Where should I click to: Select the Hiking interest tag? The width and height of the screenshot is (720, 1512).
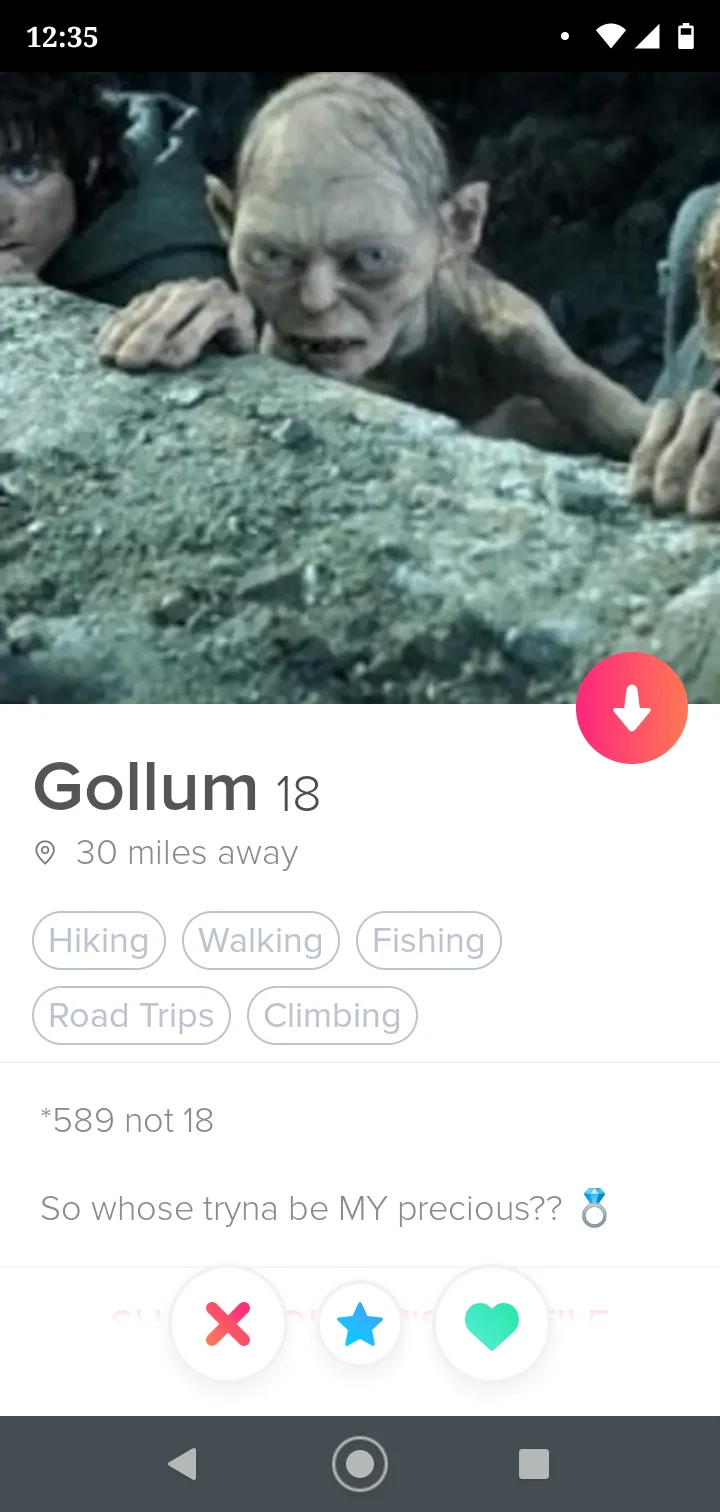click(x=99, y=941)
